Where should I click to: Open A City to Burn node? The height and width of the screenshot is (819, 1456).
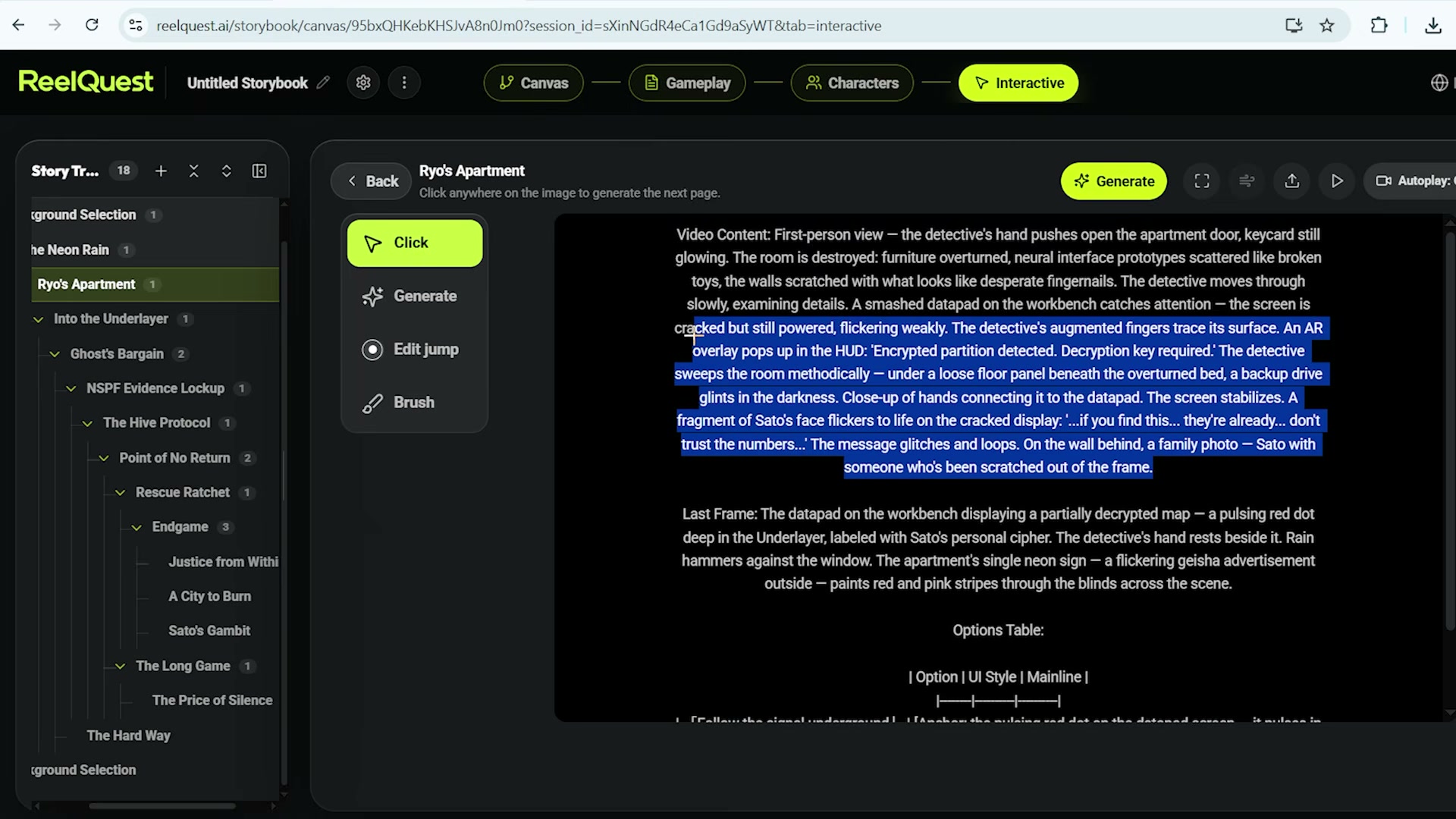pos(209,596)
